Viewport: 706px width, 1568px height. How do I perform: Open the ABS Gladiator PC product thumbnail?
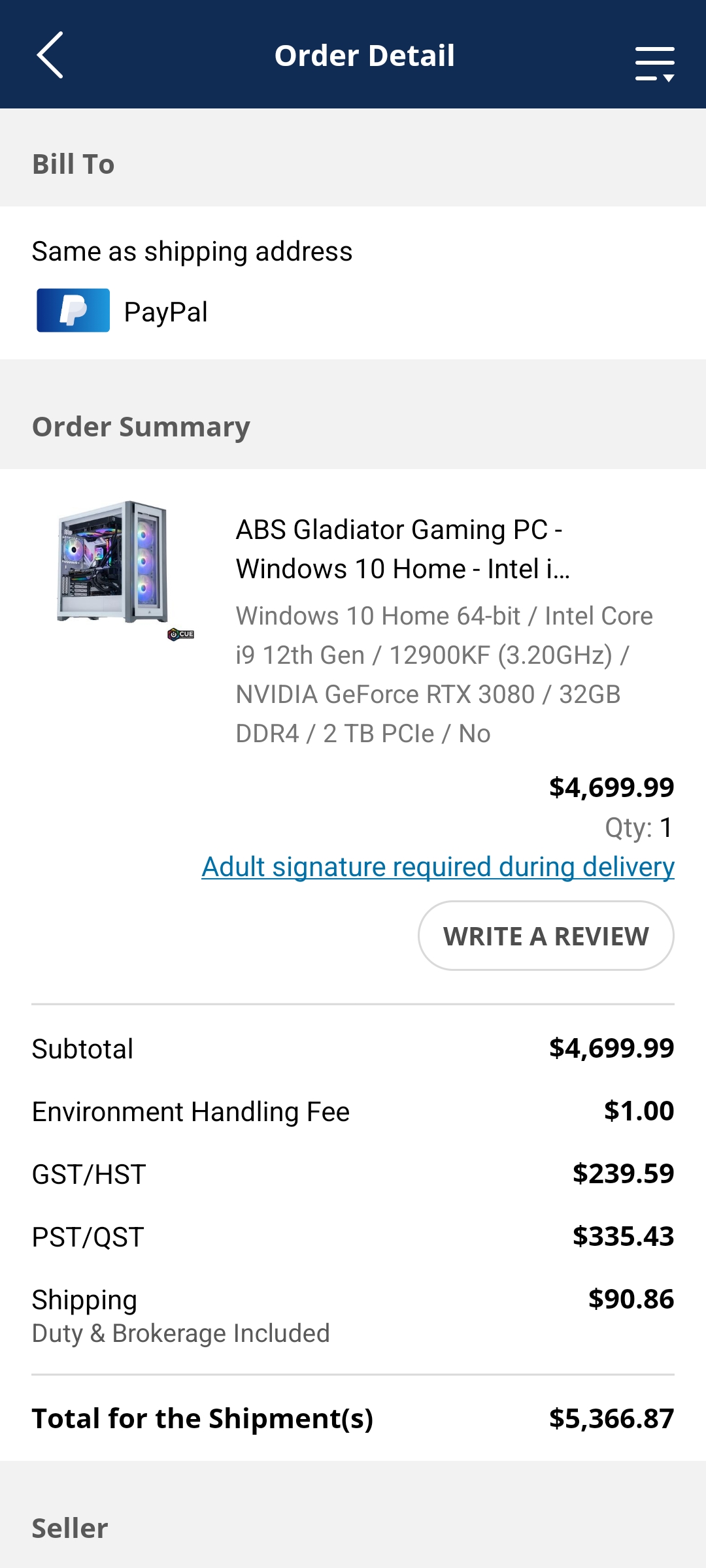click(x=114, y=561)
